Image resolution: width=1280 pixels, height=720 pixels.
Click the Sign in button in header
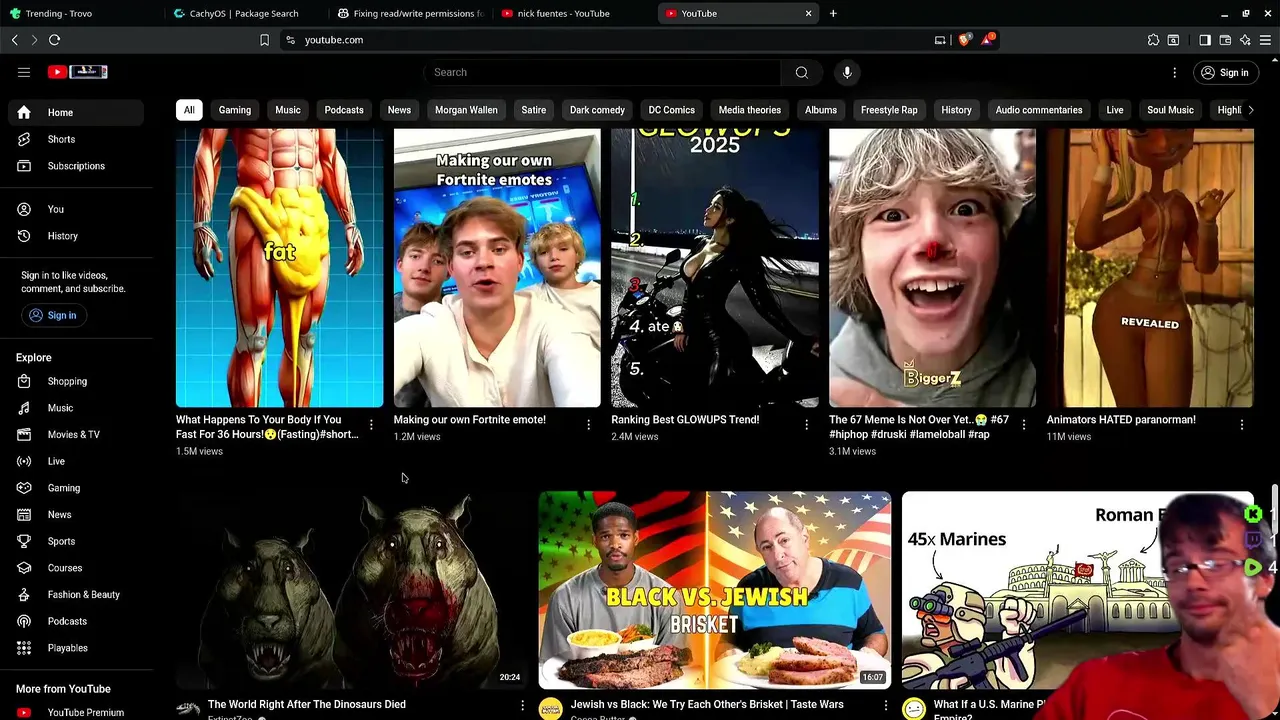(1225, 72)
